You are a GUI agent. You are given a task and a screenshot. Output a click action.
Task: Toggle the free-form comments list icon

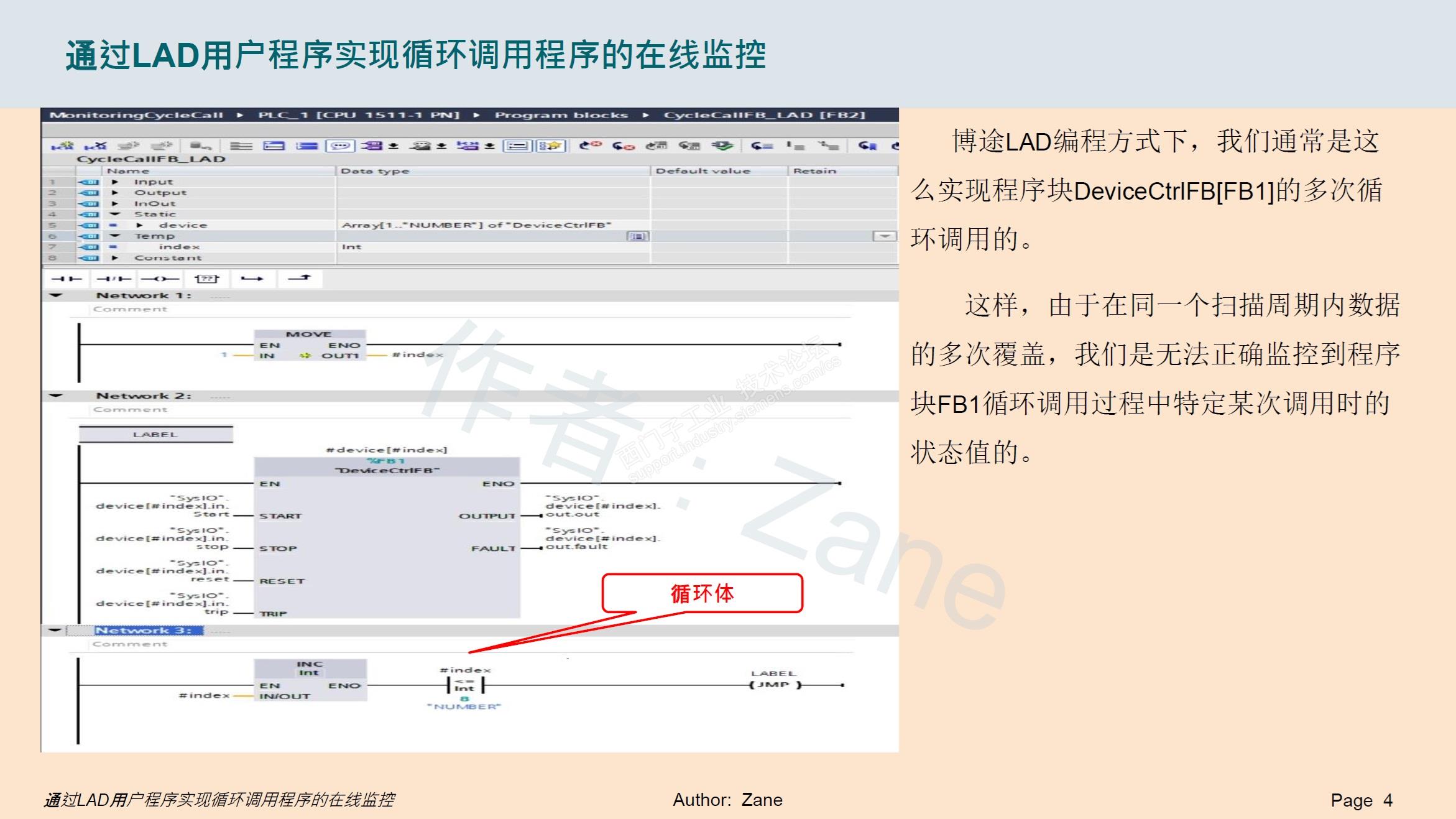pyautogui.click(x=518, y=146)
